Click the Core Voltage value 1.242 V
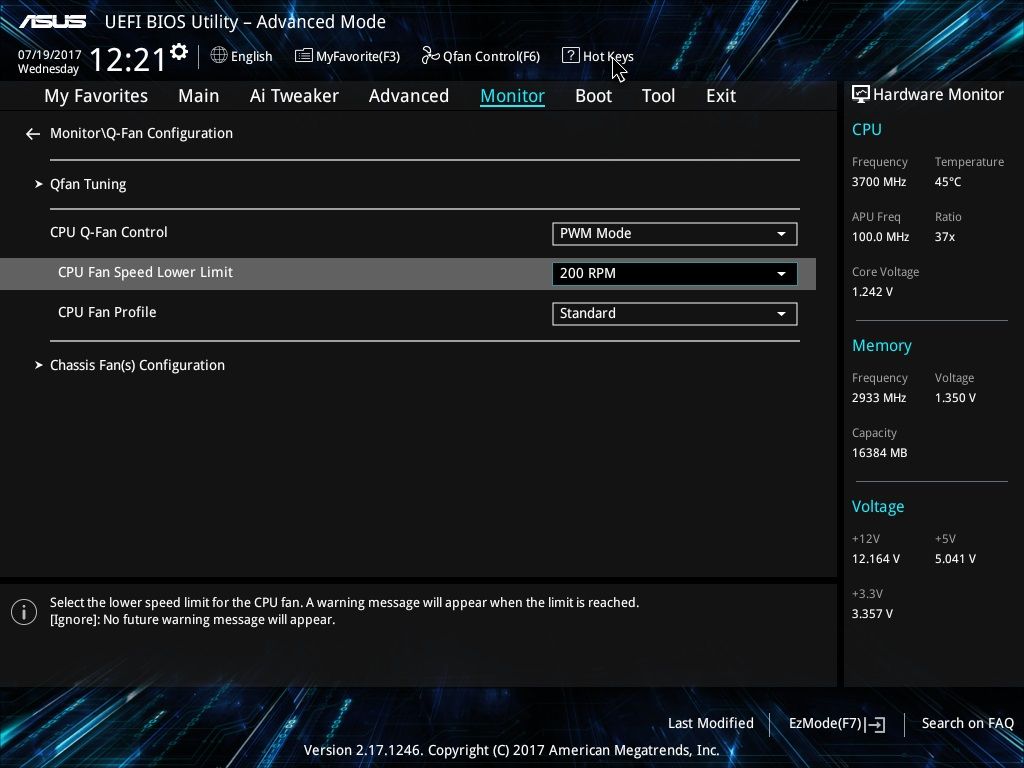Viewport: 1024px width, 768px height. 872,291
